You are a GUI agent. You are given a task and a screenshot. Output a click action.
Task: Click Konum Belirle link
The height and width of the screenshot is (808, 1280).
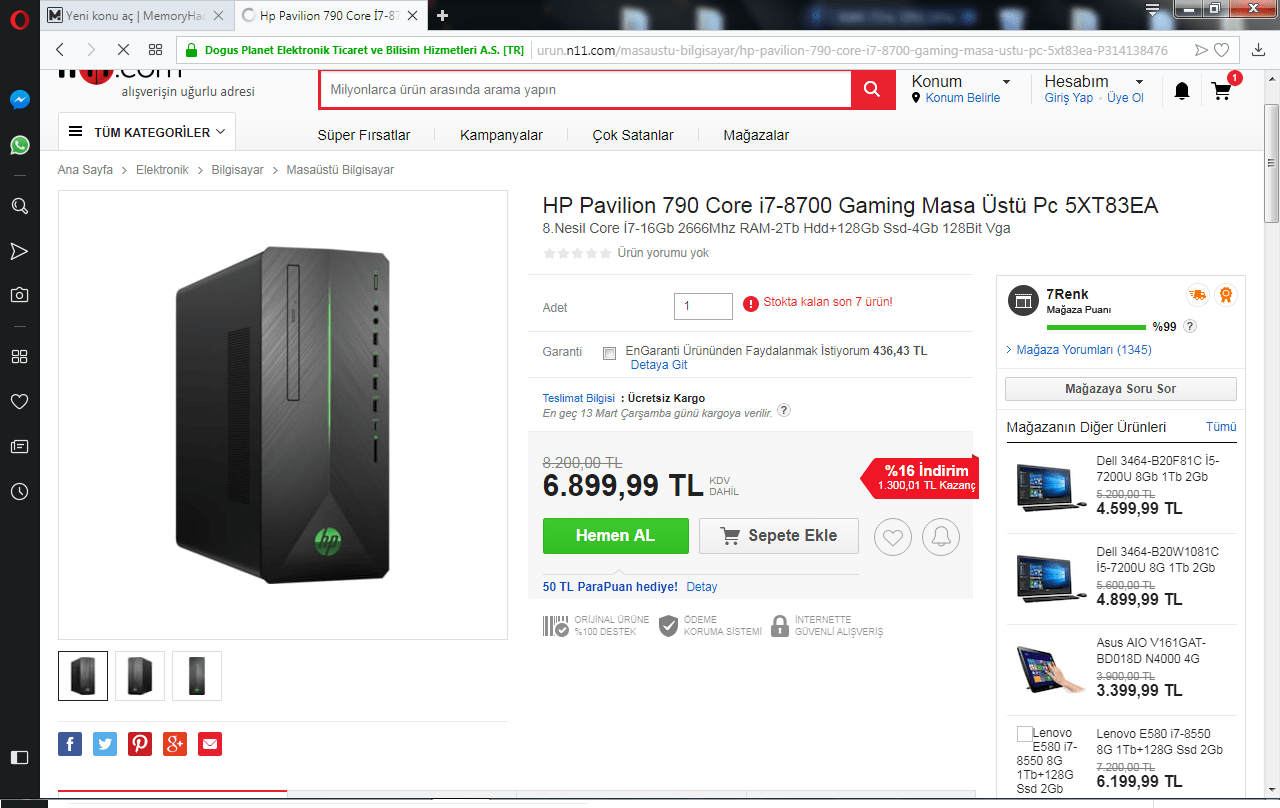[962, 98]
